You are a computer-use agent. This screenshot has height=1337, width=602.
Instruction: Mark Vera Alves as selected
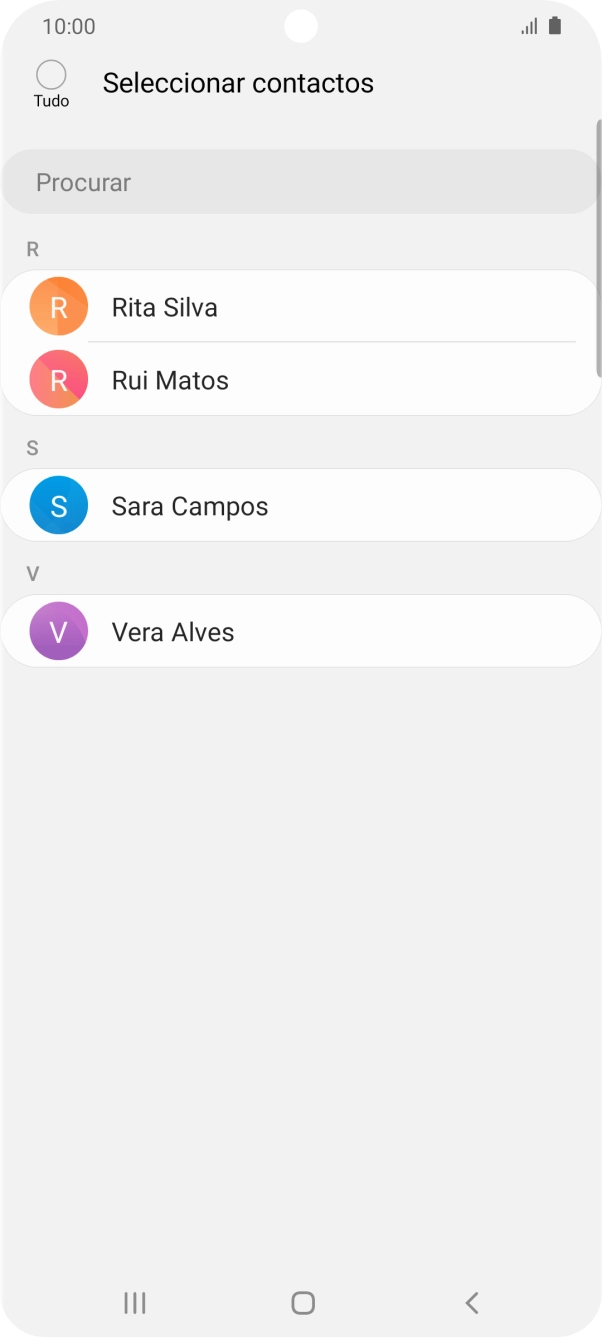tap(250, 631)
